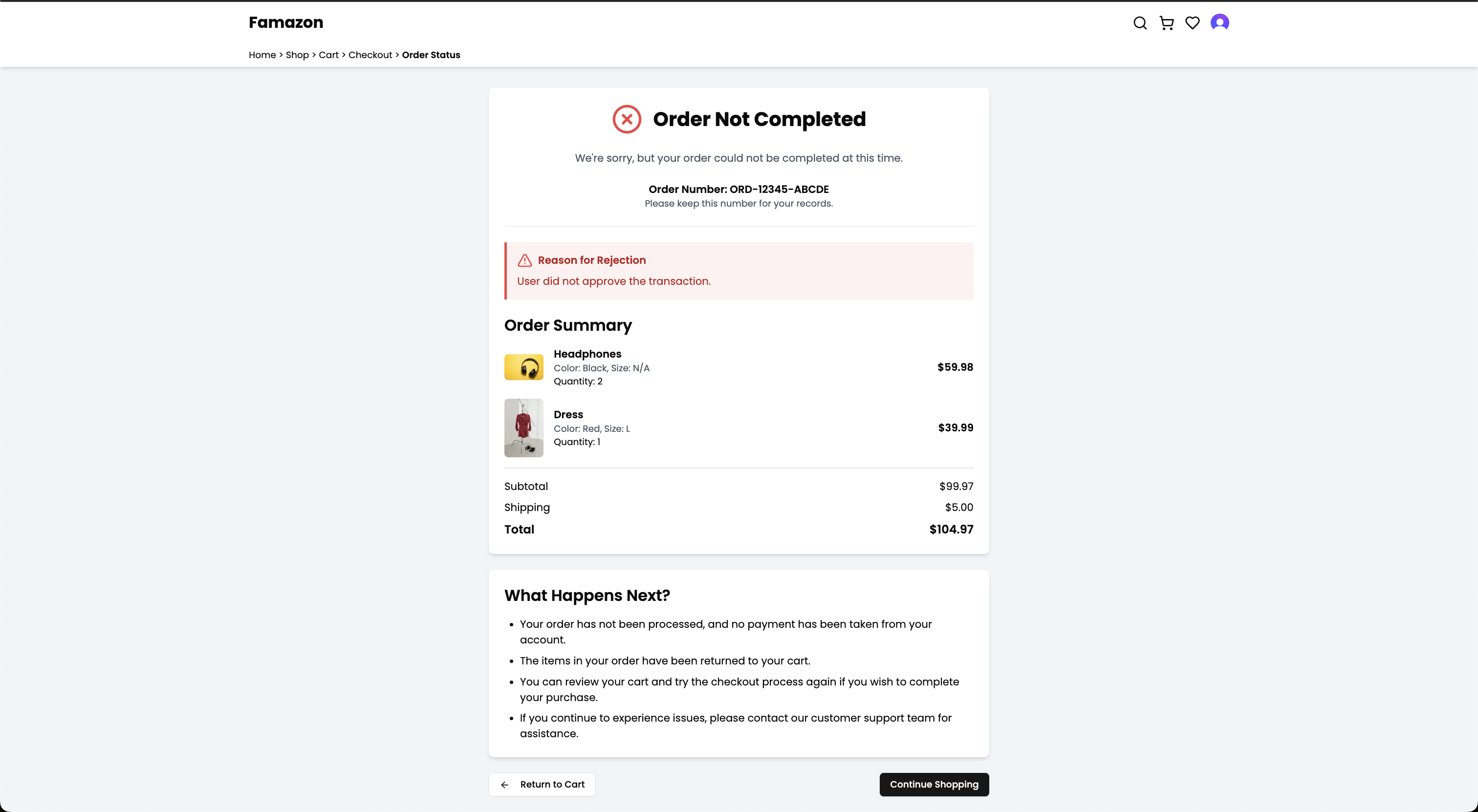
Task: Go back to Checkout breadcrumb
Action: (370, 55)
